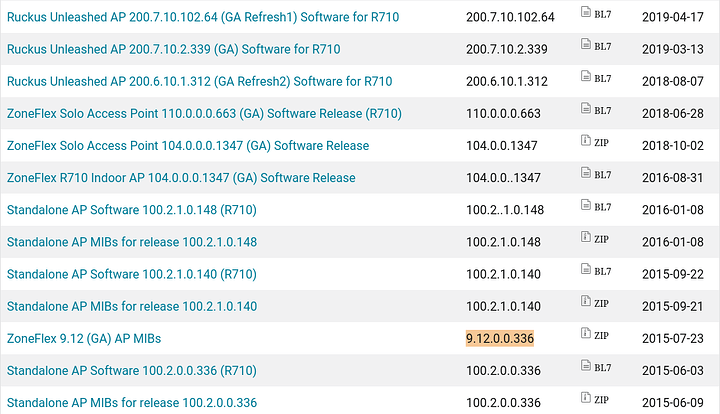Select date cell 2018-08-07
The image size is (720, 414).
(x=673, y=81)
